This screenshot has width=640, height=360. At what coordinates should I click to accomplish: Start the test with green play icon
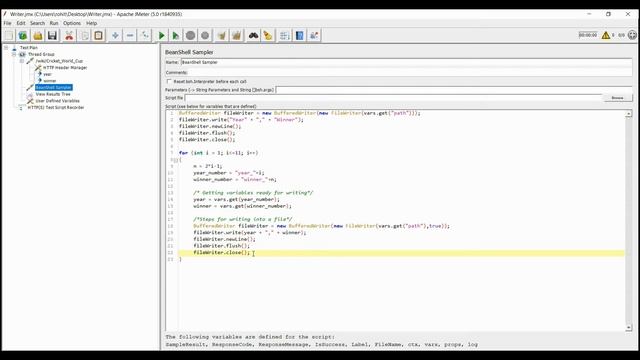pos(161,36)
